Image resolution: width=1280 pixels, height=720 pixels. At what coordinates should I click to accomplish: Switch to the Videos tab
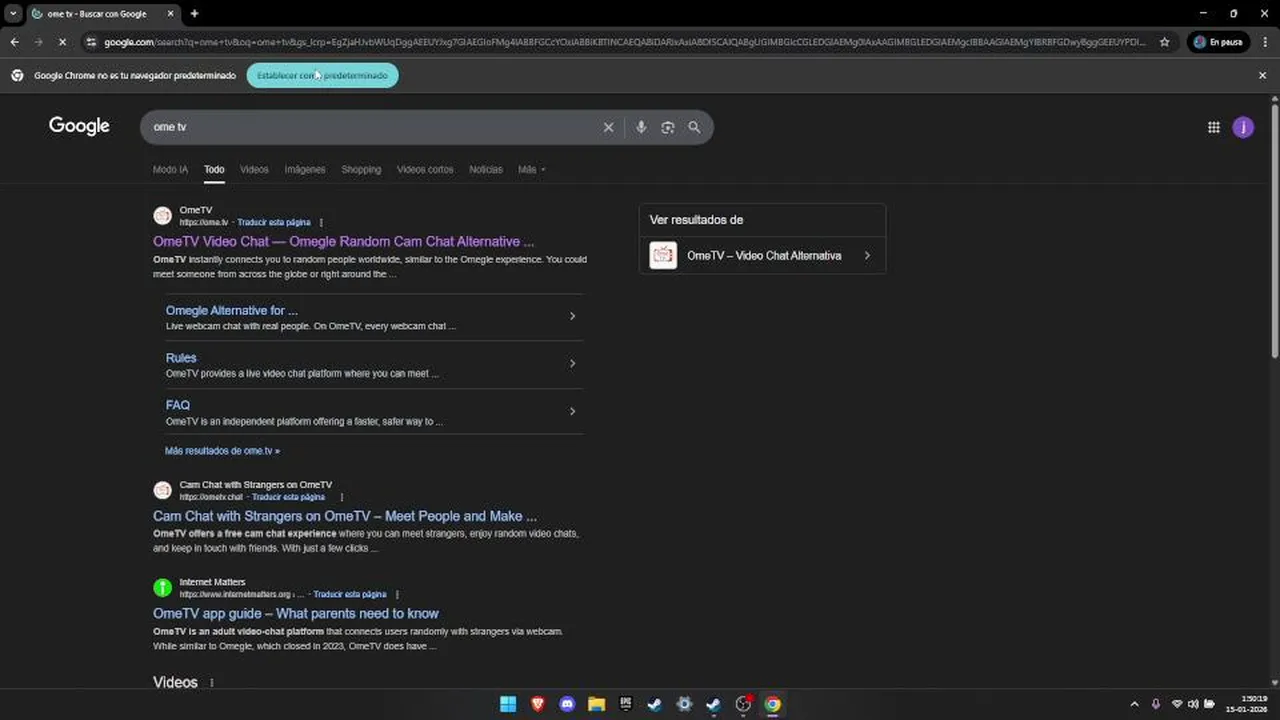254,169
